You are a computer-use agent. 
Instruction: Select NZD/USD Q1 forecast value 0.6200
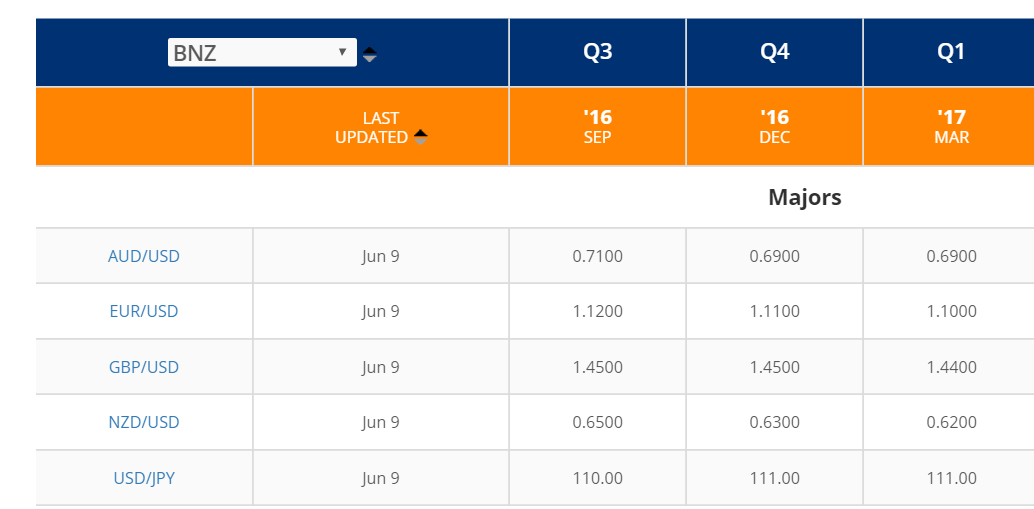coord(952,422)
